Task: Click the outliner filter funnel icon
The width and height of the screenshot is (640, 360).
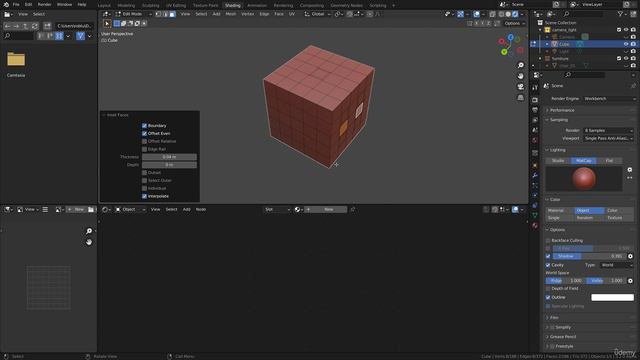Action: (x=620, y=14)
